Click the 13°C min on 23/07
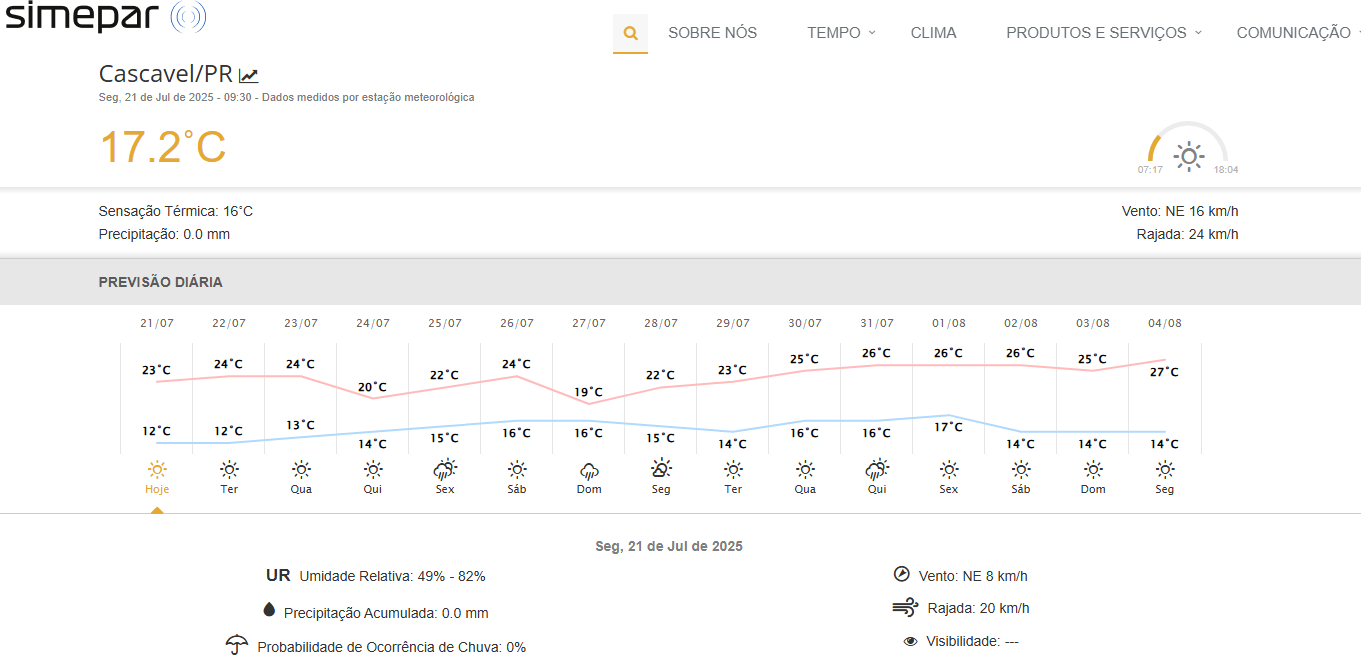This screenshot has width=1361, height=662. (301, 425)
